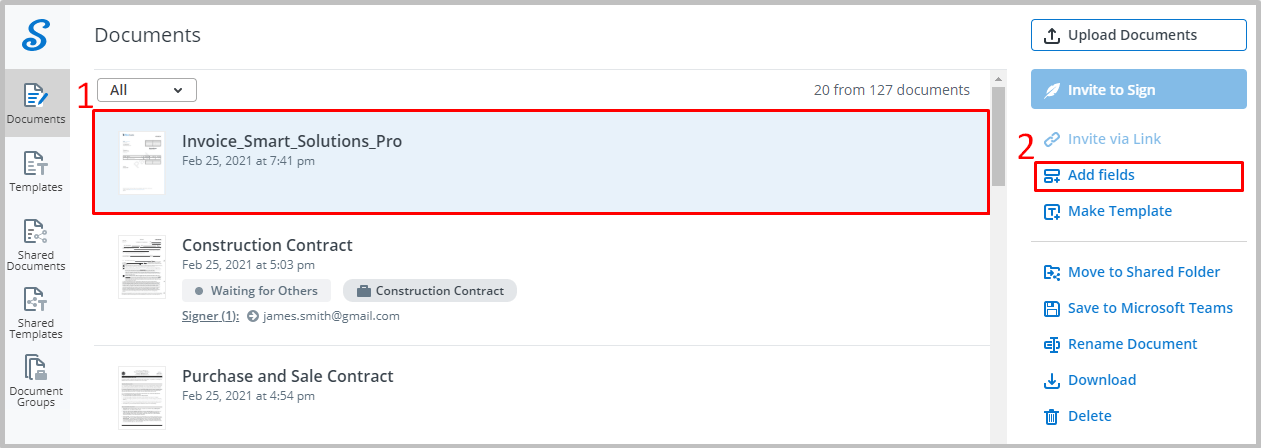
Task: Click the Upload Documents button
Action: 1139,35
